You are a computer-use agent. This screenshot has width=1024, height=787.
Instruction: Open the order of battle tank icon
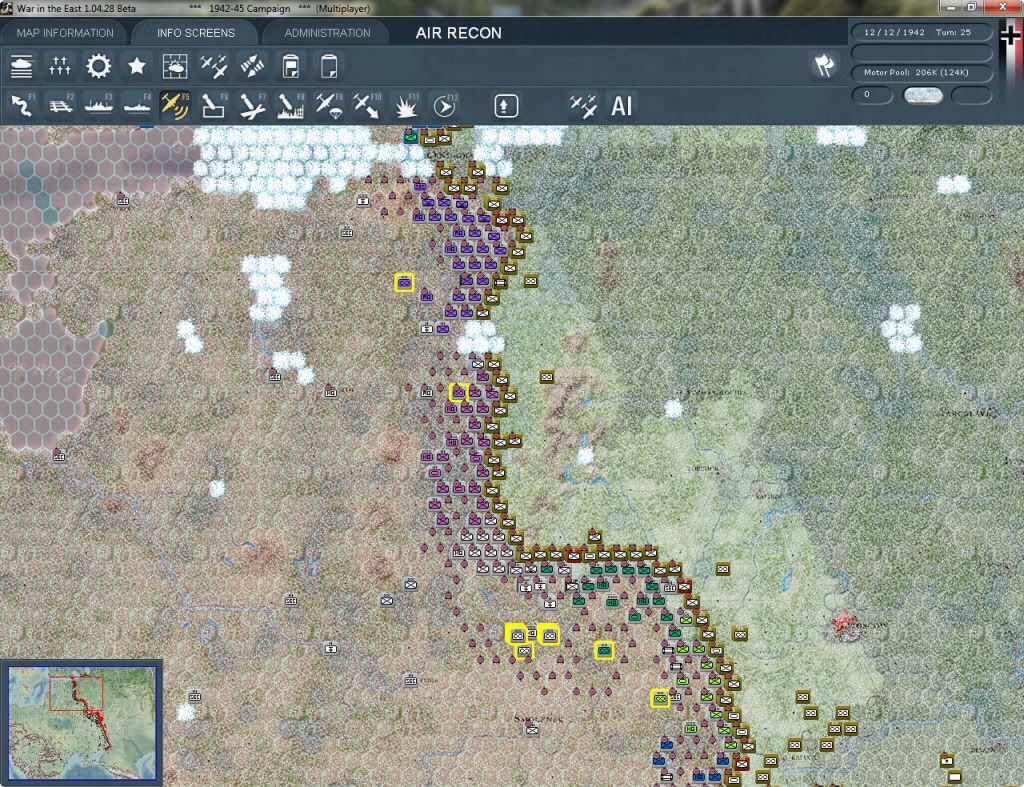tap(22, 67)
